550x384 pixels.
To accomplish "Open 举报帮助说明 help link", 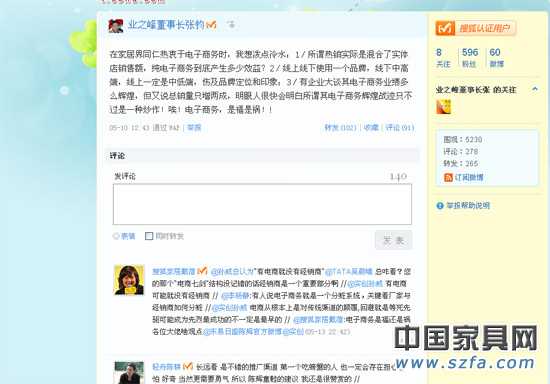I will (x=468, y=206).
